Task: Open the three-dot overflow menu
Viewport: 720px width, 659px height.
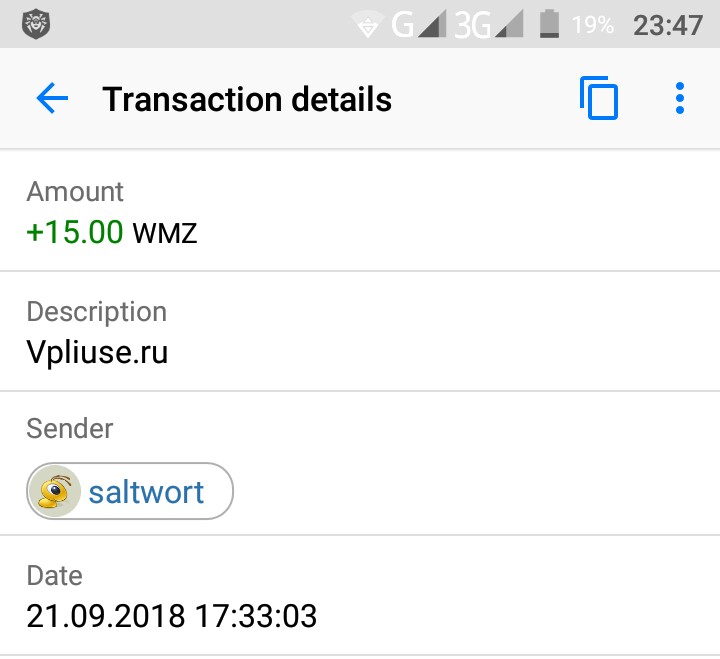Action: point(680,98)
